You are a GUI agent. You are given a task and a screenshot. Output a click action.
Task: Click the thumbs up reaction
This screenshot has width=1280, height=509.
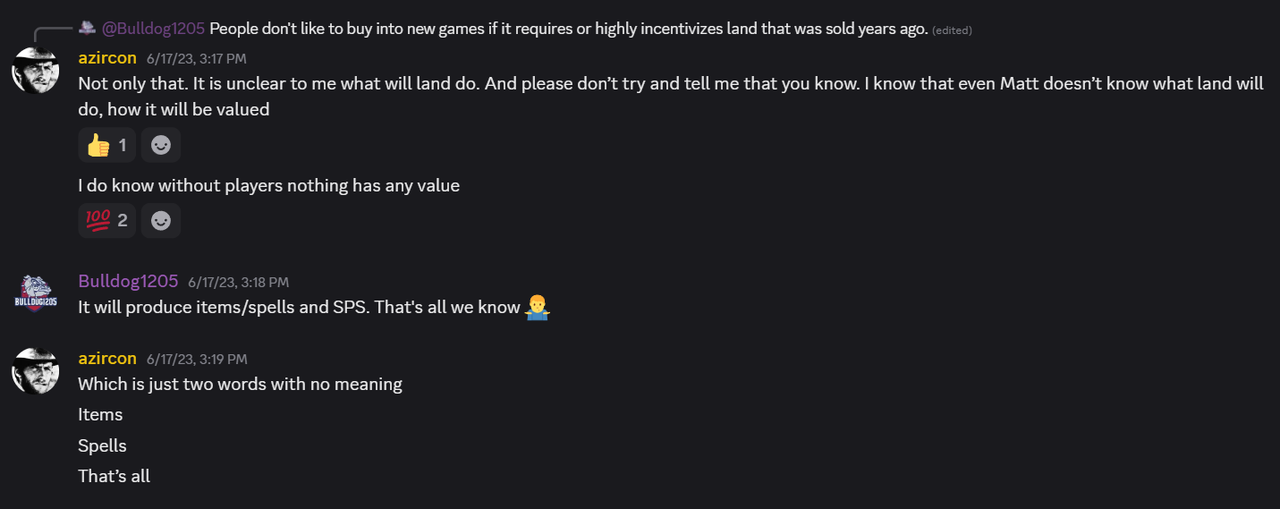point(107,145)
